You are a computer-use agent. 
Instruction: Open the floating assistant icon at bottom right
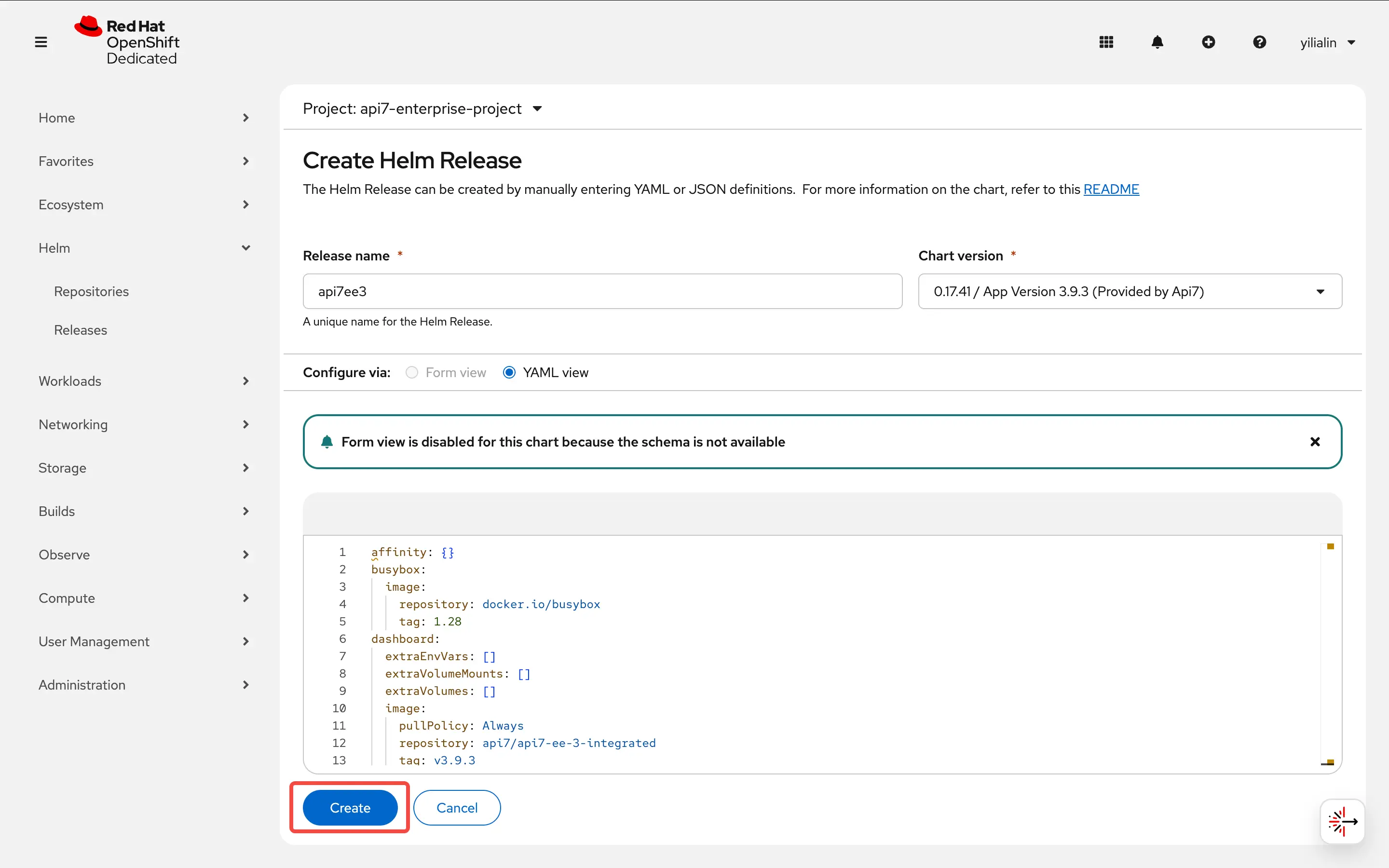(1342, 822)
